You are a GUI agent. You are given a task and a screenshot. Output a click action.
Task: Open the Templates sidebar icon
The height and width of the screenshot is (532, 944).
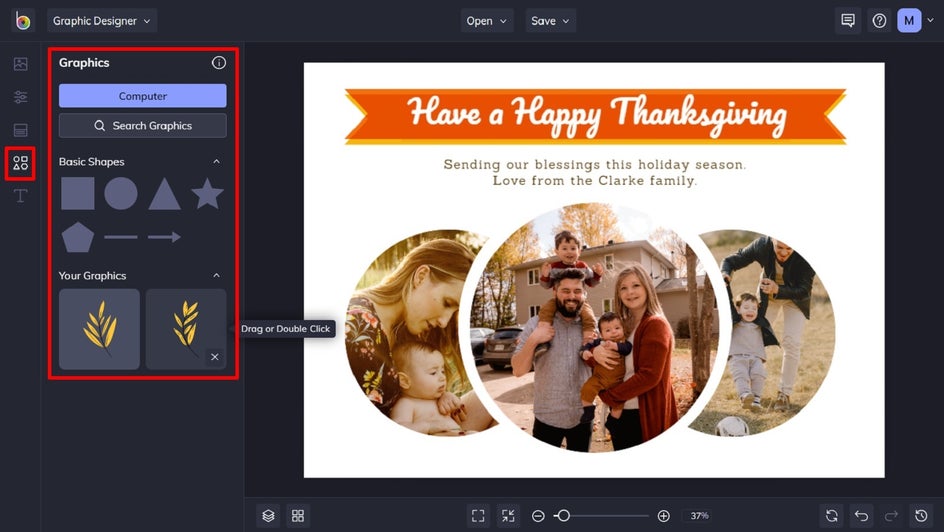tap(20, 130)
